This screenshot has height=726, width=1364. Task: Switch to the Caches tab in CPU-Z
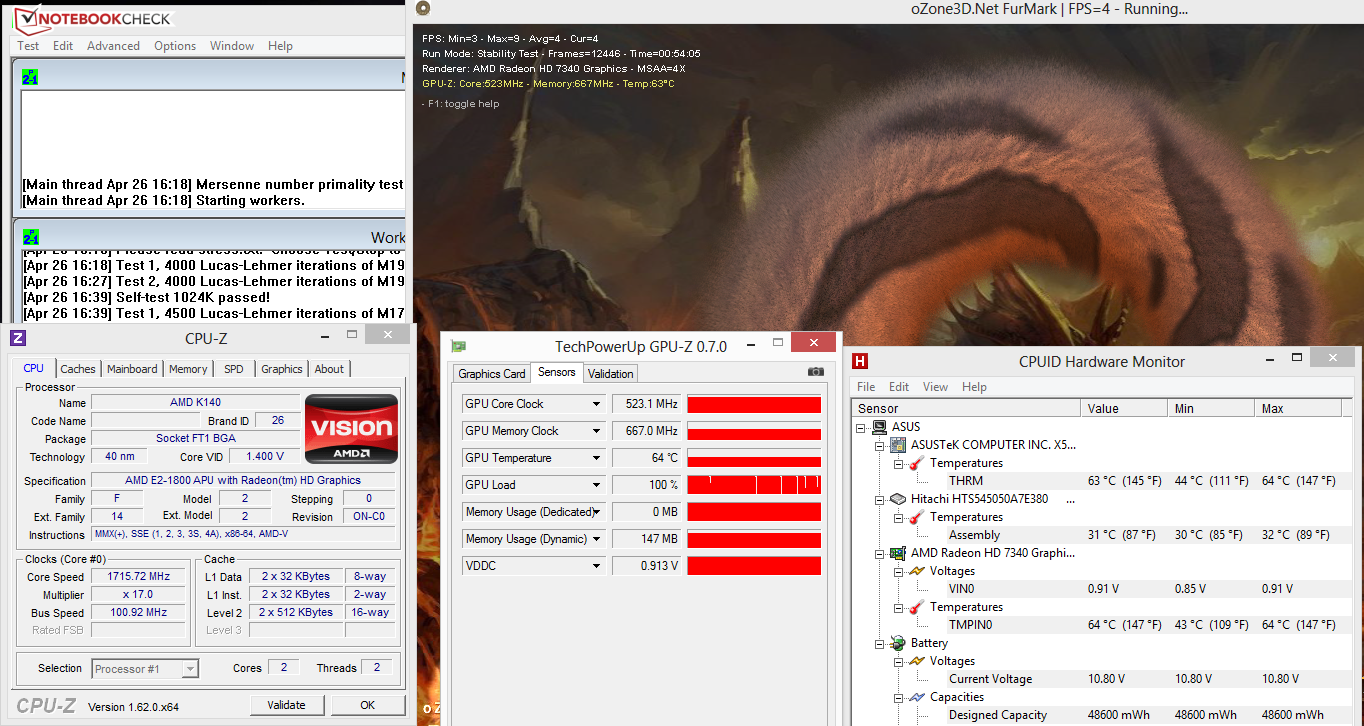(78, 369)
